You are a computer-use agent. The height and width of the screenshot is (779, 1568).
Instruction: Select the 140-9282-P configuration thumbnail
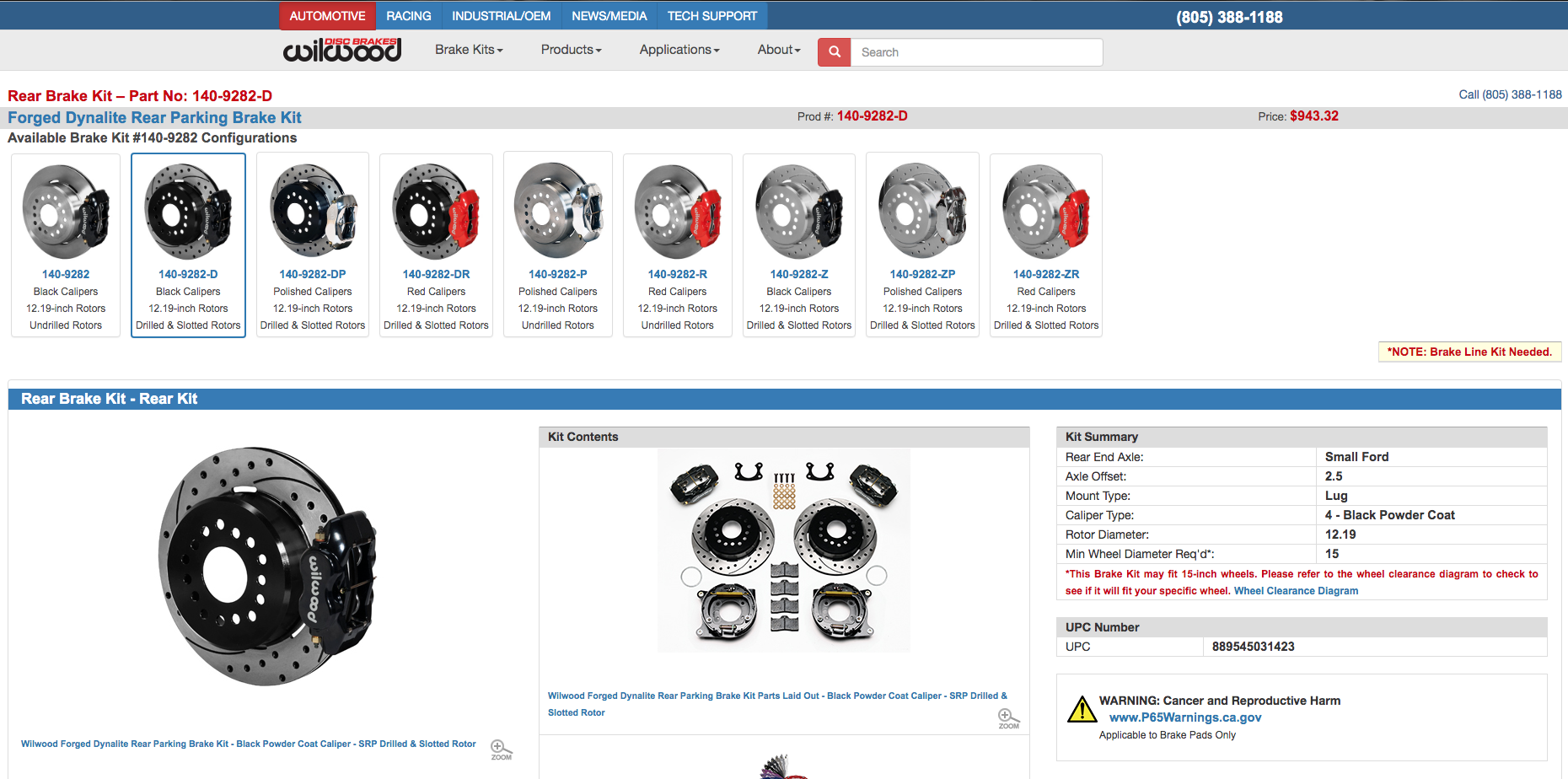[558, 211]
